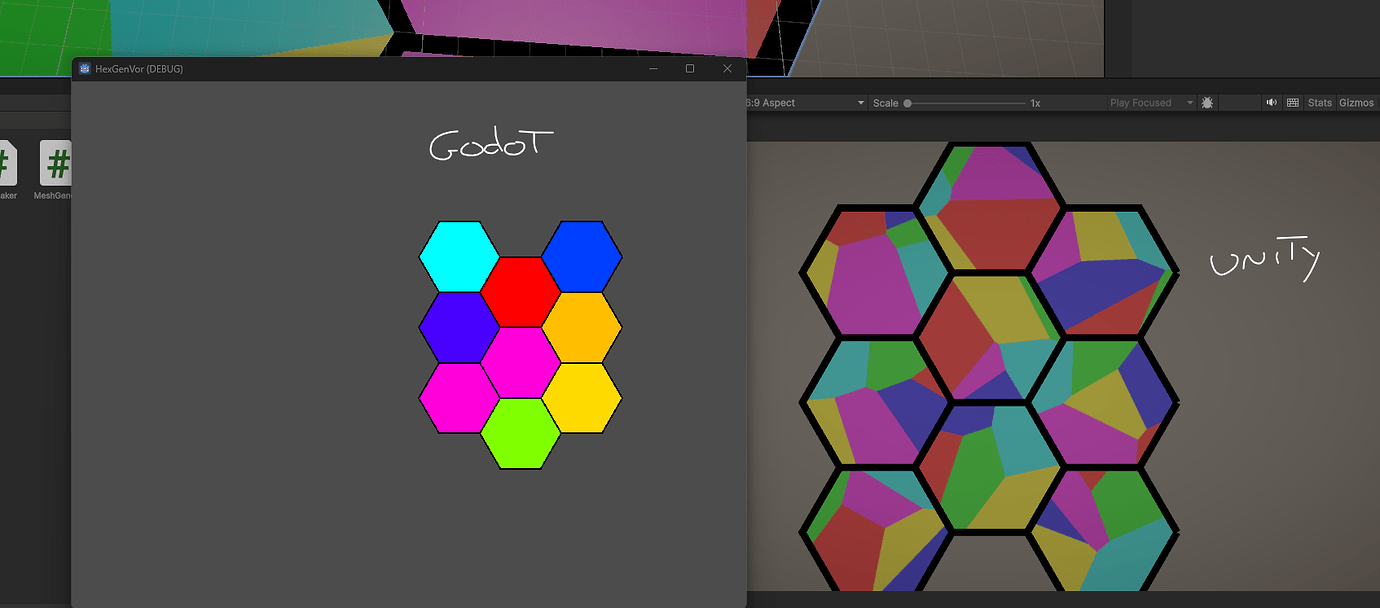Maximize the HexGenVor window
This screenshot has width=1380, height=608.
pyautogui.click(x=690, y=68)
